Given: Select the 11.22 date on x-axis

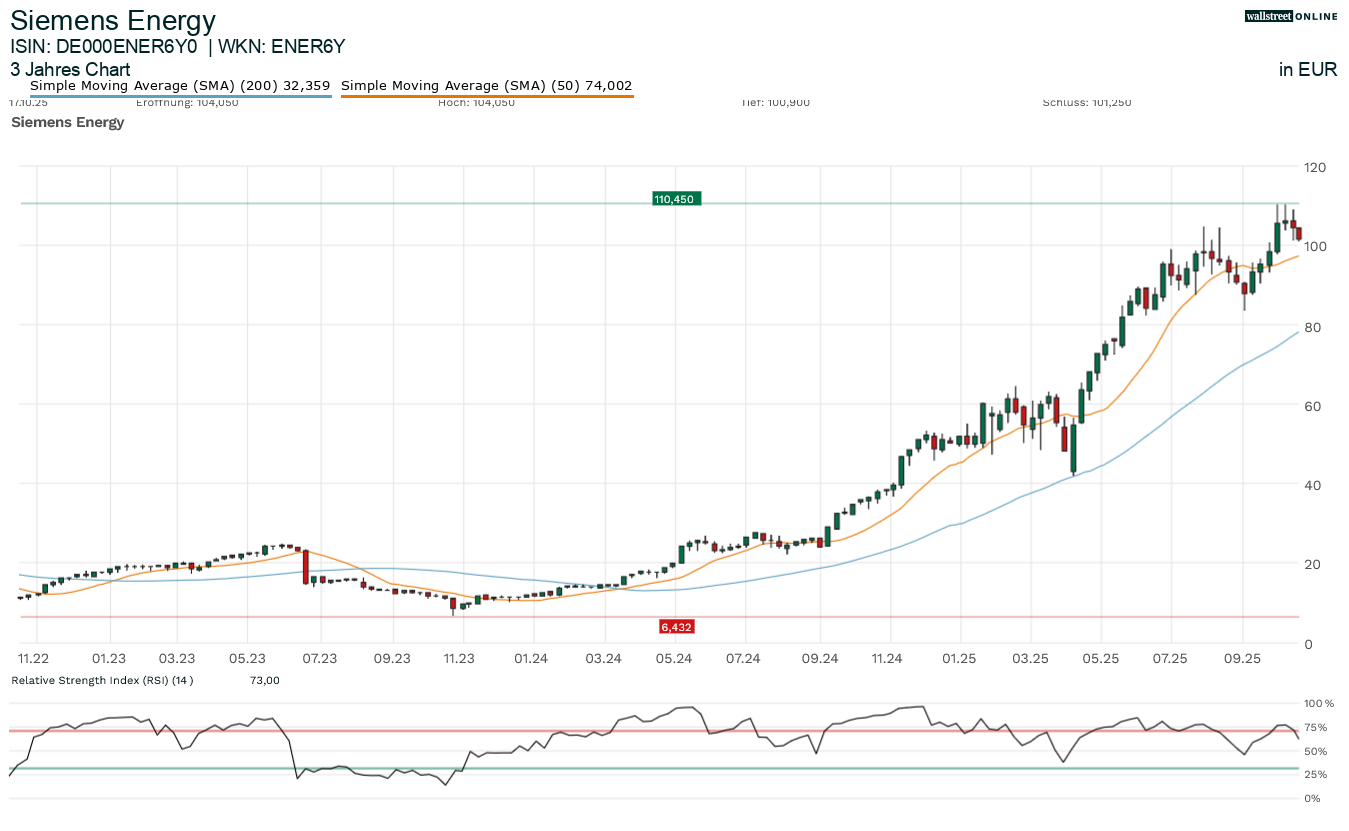Looking at the screenshot, I should point(34,658).
